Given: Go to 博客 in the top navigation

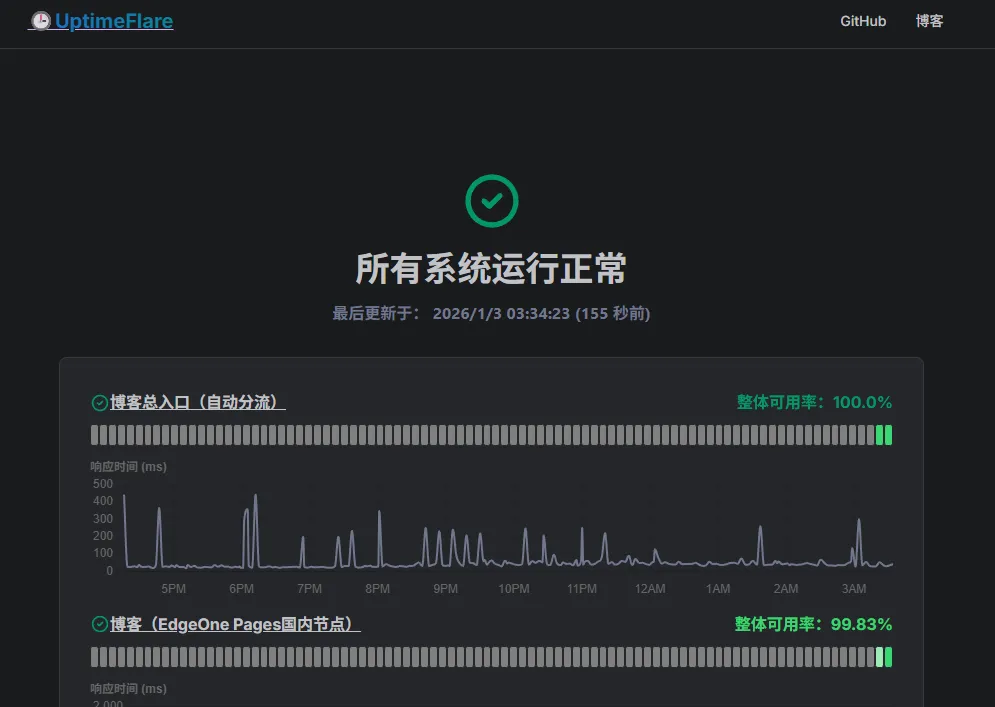Looking at the screenshot, I should coord(929,21).
